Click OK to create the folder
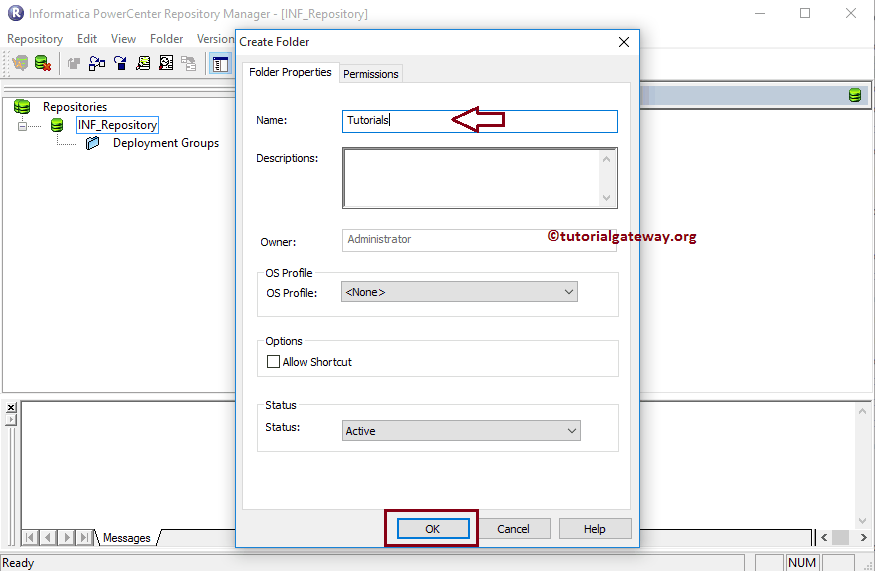 click(432, 529)
